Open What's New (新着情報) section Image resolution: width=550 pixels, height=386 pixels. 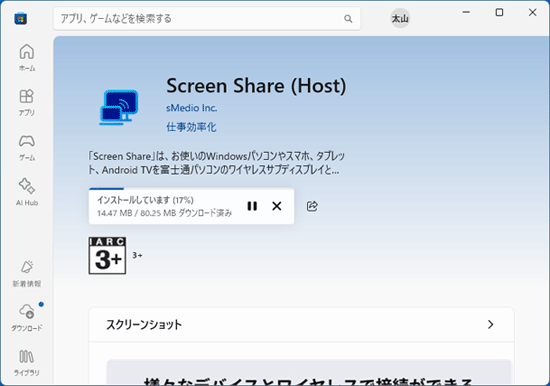(x=27, y=273)
